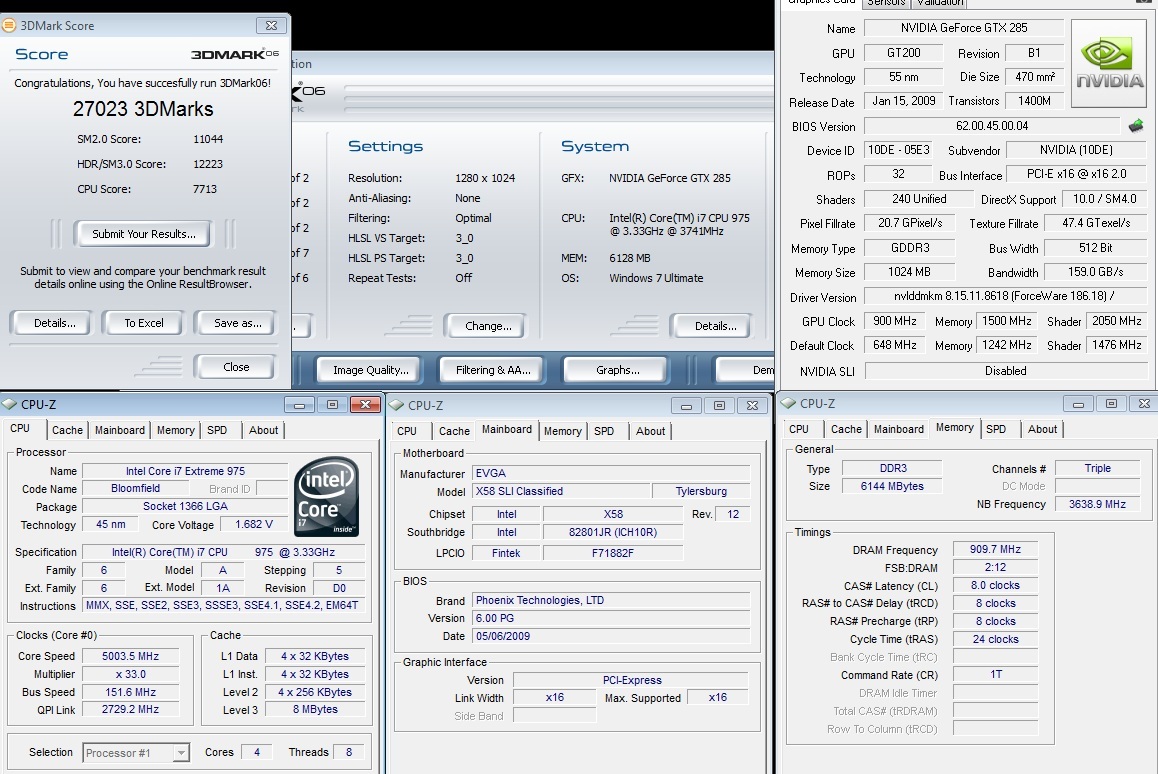
Task: Open About tab in right CPU-Z window
Action: coord(1043,429)
